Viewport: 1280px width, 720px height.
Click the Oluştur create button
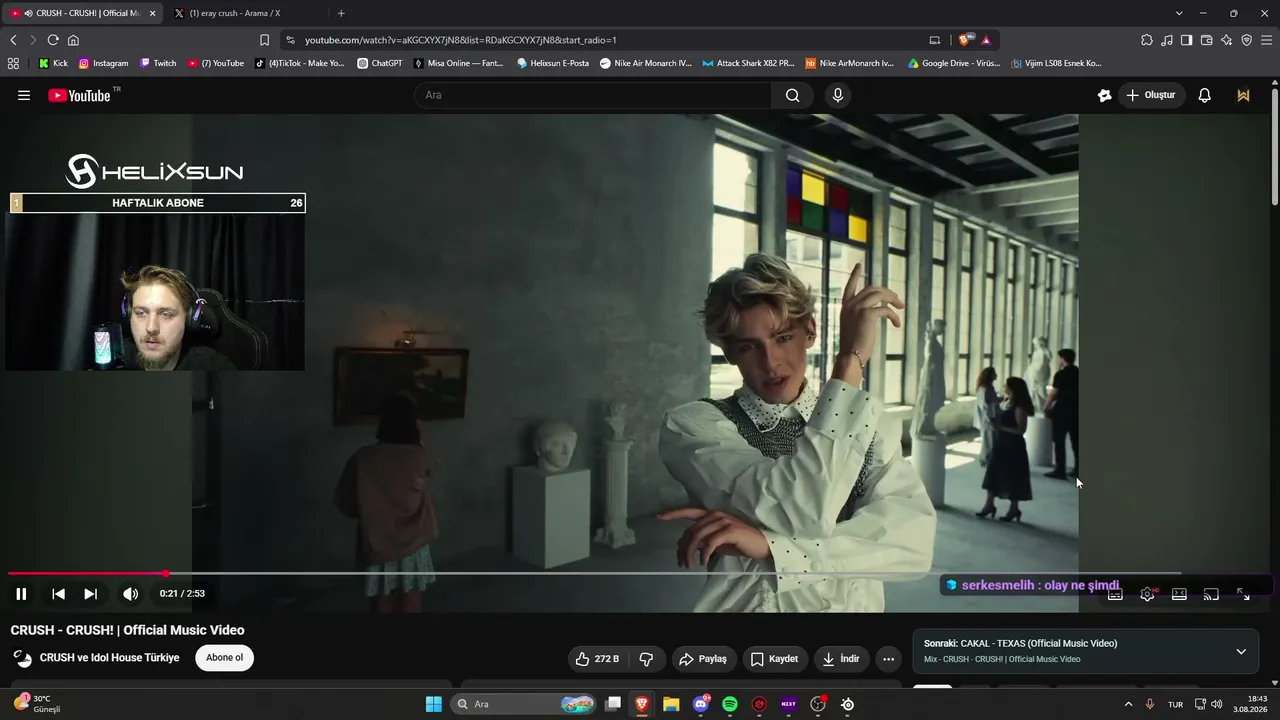click(1150, 95)
